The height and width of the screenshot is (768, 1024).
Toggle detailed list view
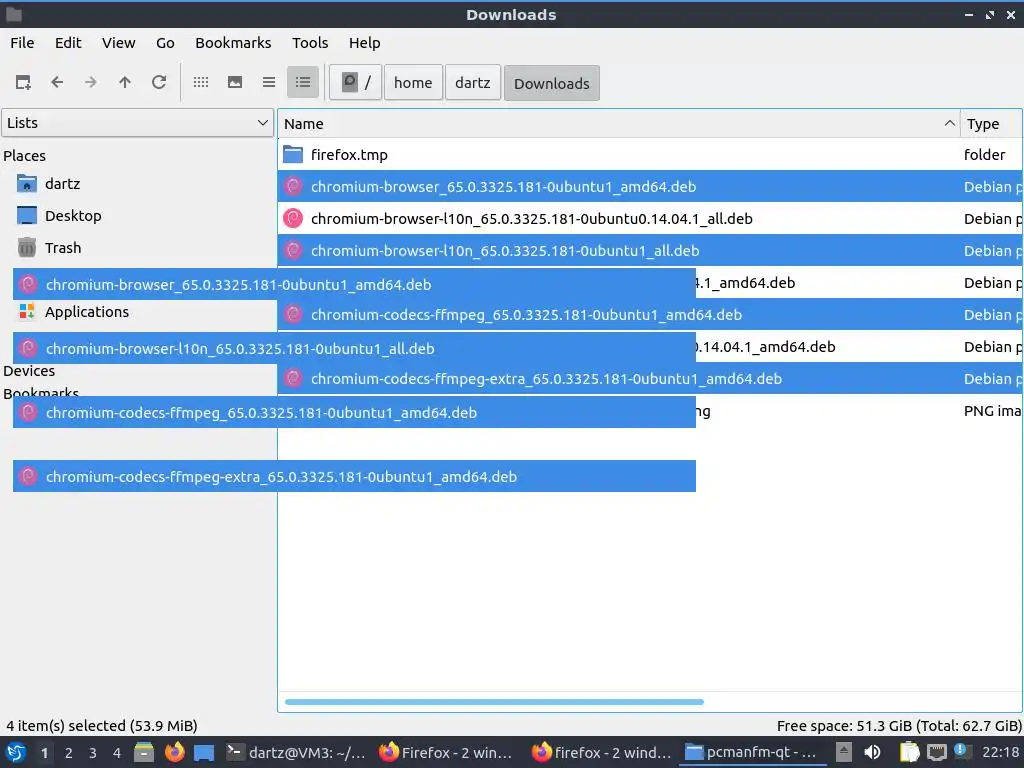point(303,82)
